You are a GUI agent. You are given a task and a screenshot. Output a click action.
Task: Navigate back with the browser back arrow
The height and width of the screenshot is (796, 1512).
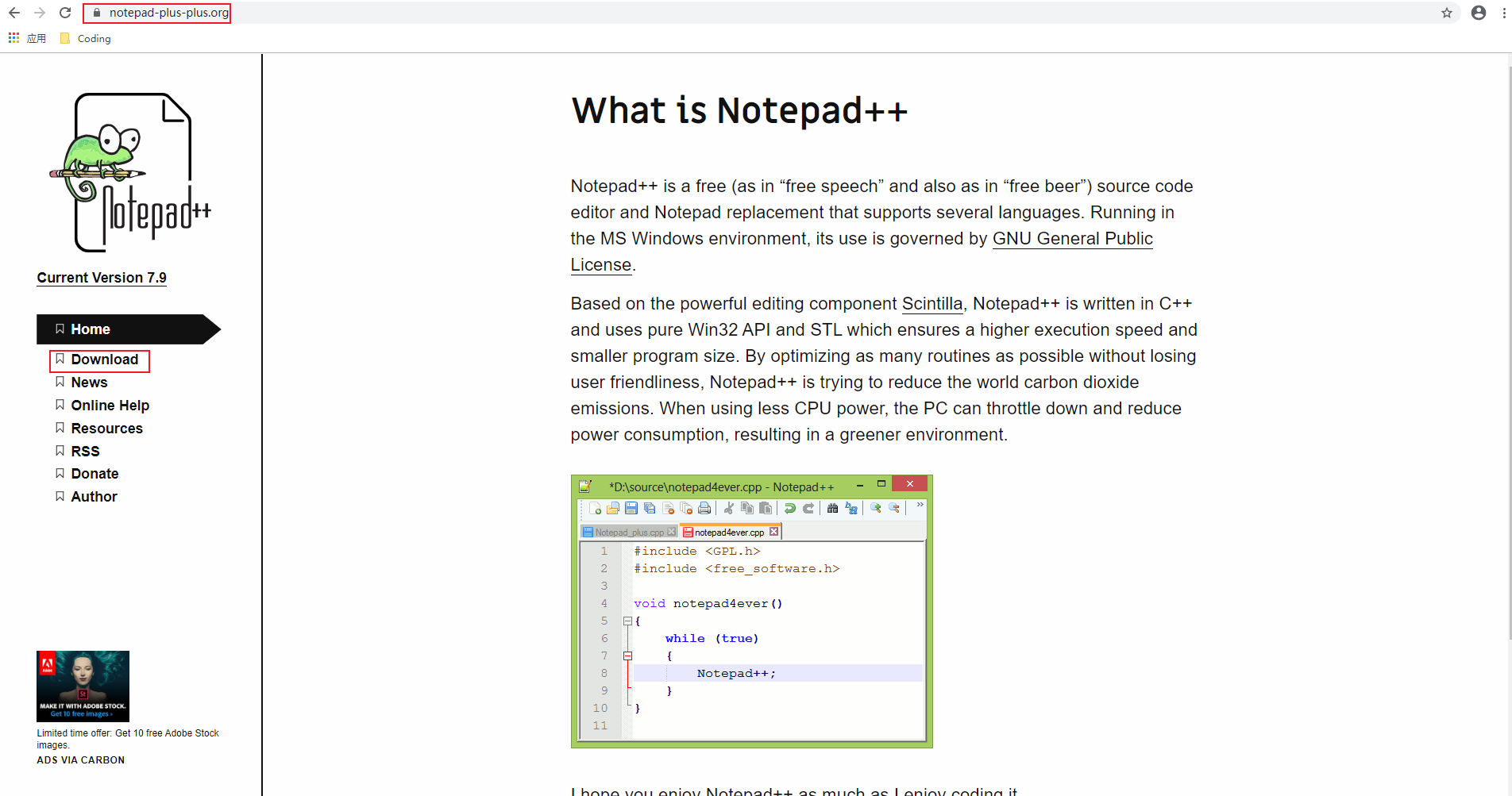click(x=14, y=13)
